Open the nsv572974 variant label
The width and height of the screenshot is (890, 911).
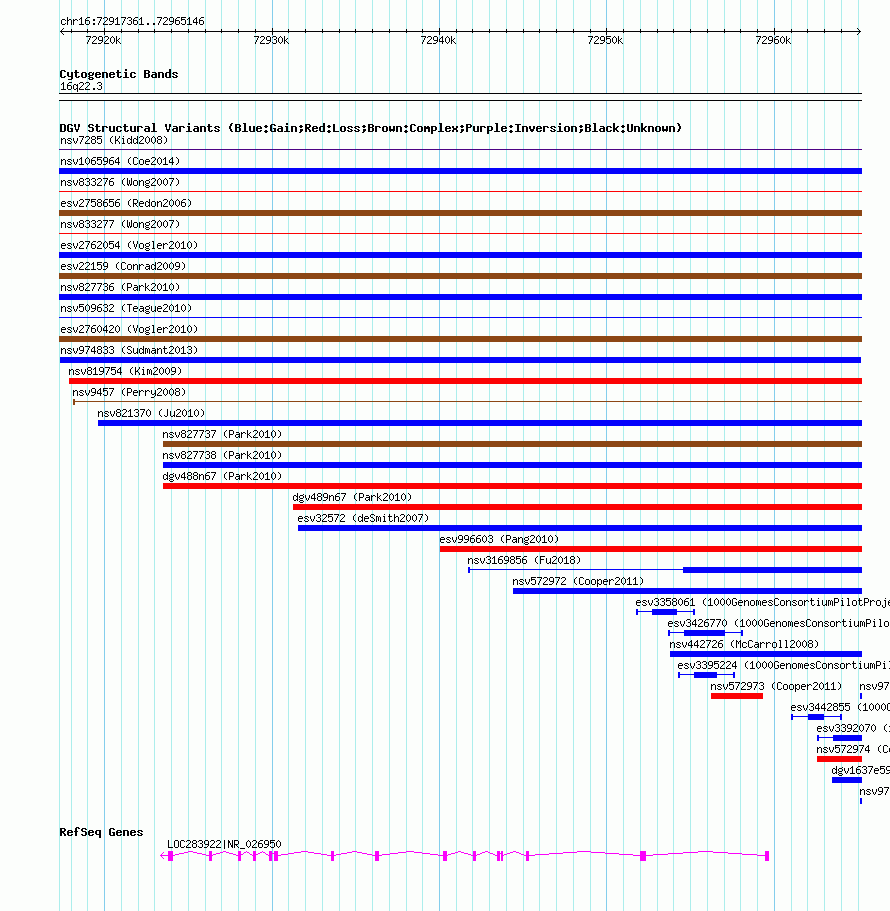point(853,749)
